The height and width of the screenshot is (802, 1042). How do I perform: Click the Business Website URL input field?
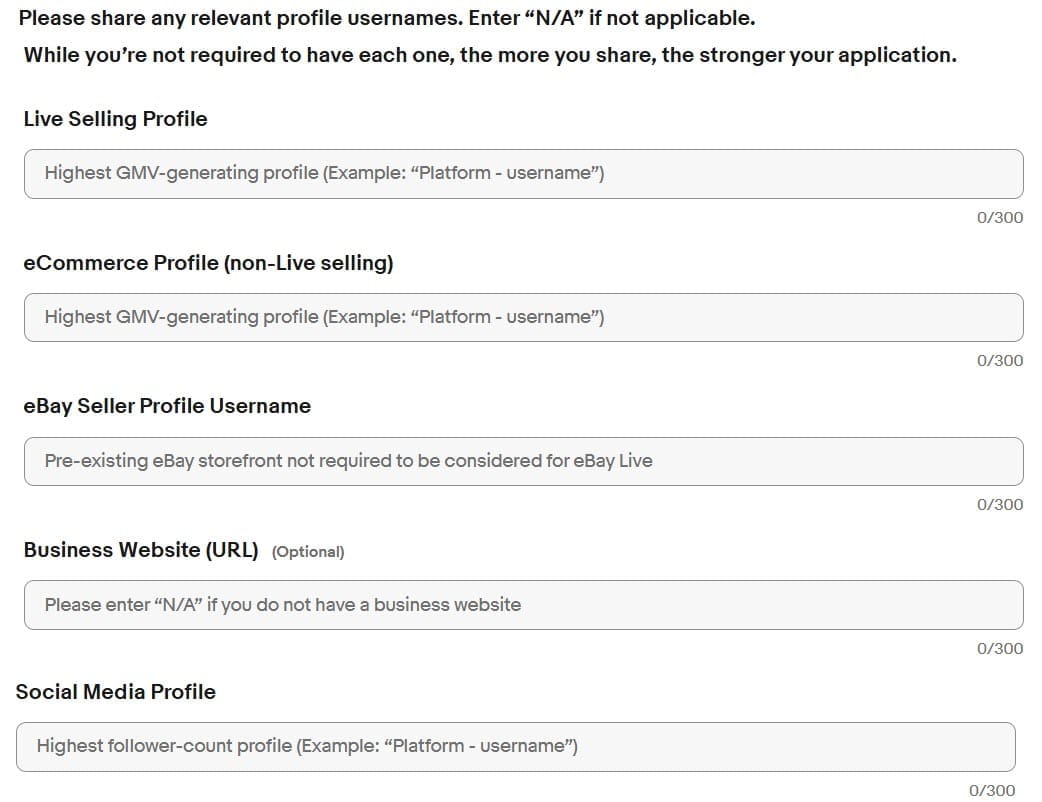coord(523,605)
